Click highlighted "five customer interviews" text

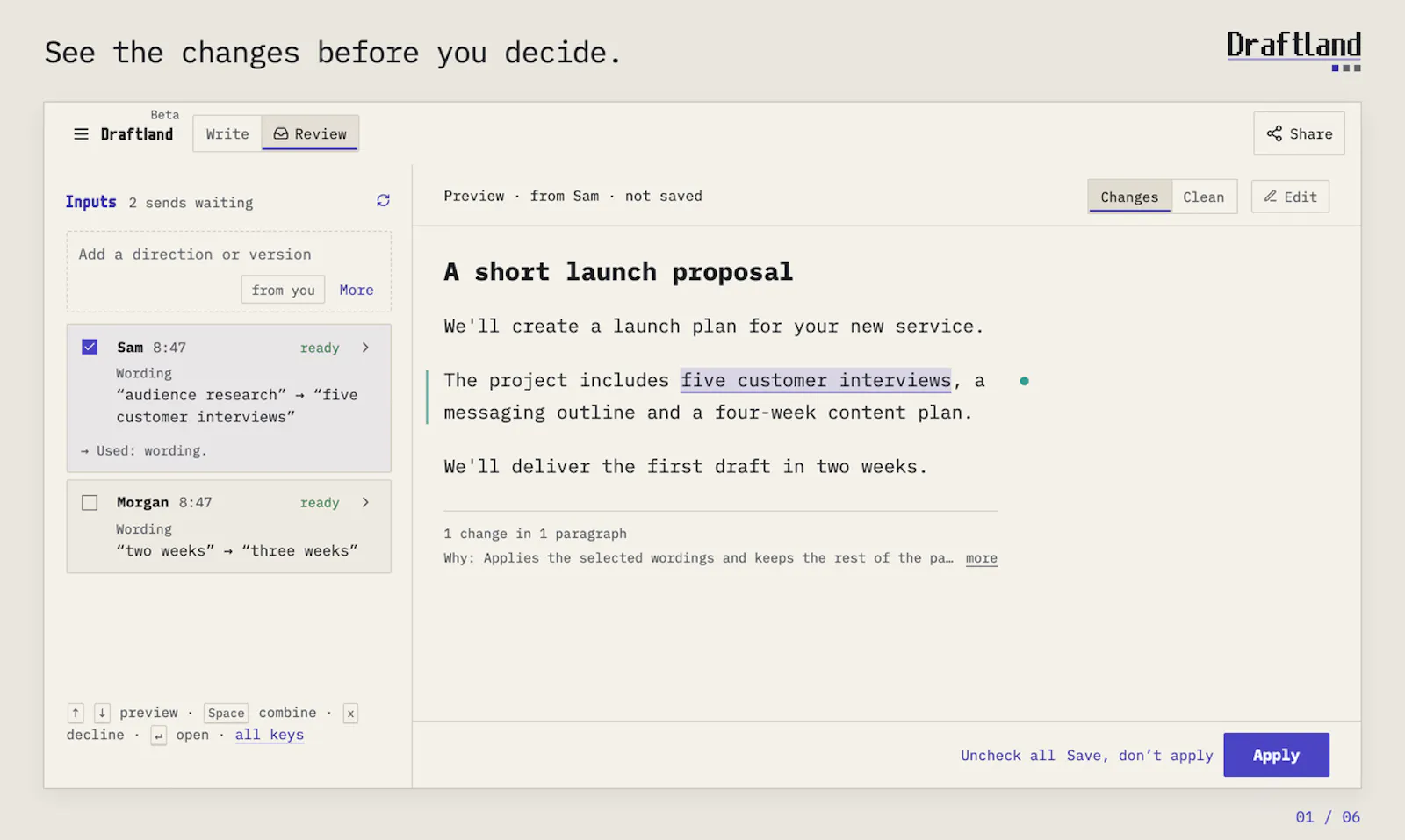pos(816,380)
